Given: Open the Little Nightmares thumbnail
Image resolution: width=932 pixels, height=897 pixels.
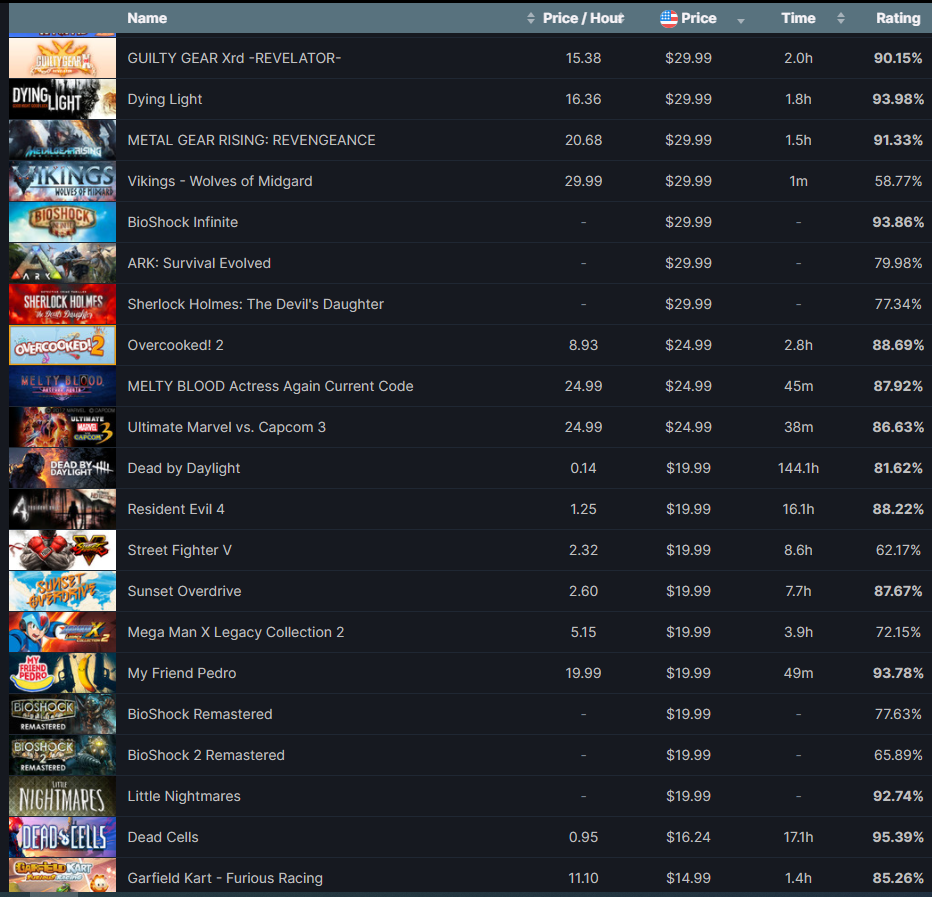Looking at the screenshot, I should 62,797.
